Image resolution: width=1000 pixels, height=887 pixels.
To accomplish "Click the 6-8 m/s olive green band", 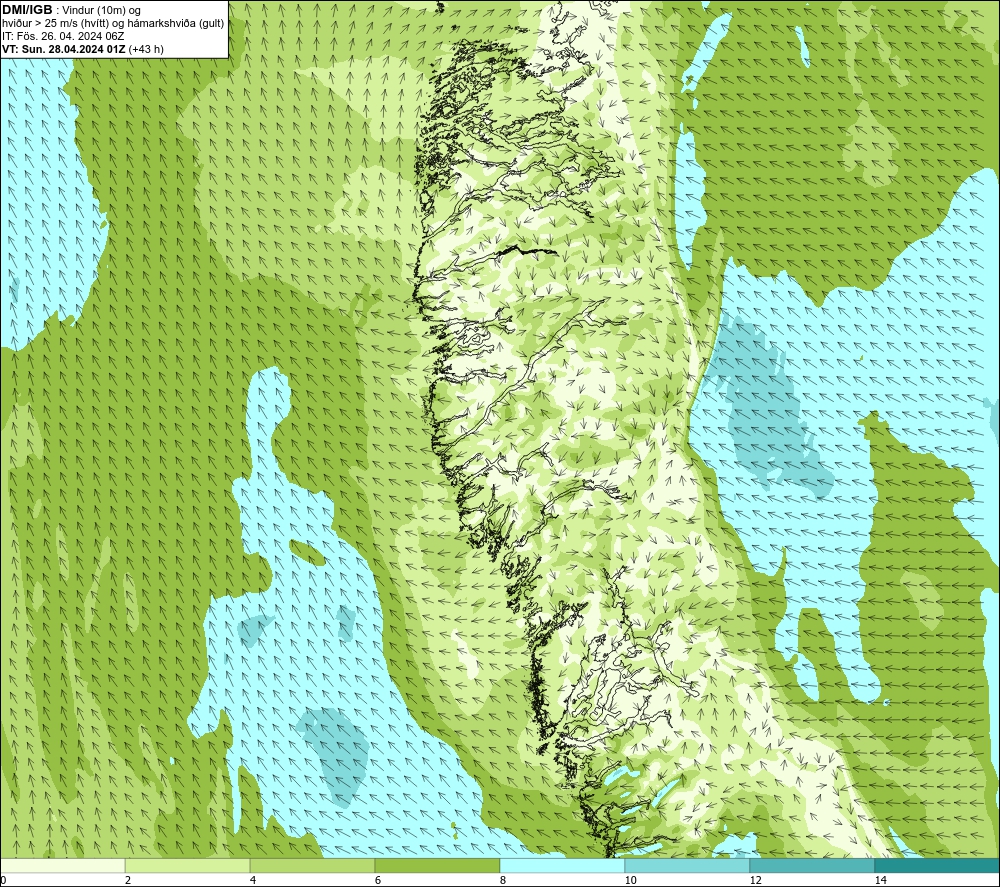I will pos(438,865).
